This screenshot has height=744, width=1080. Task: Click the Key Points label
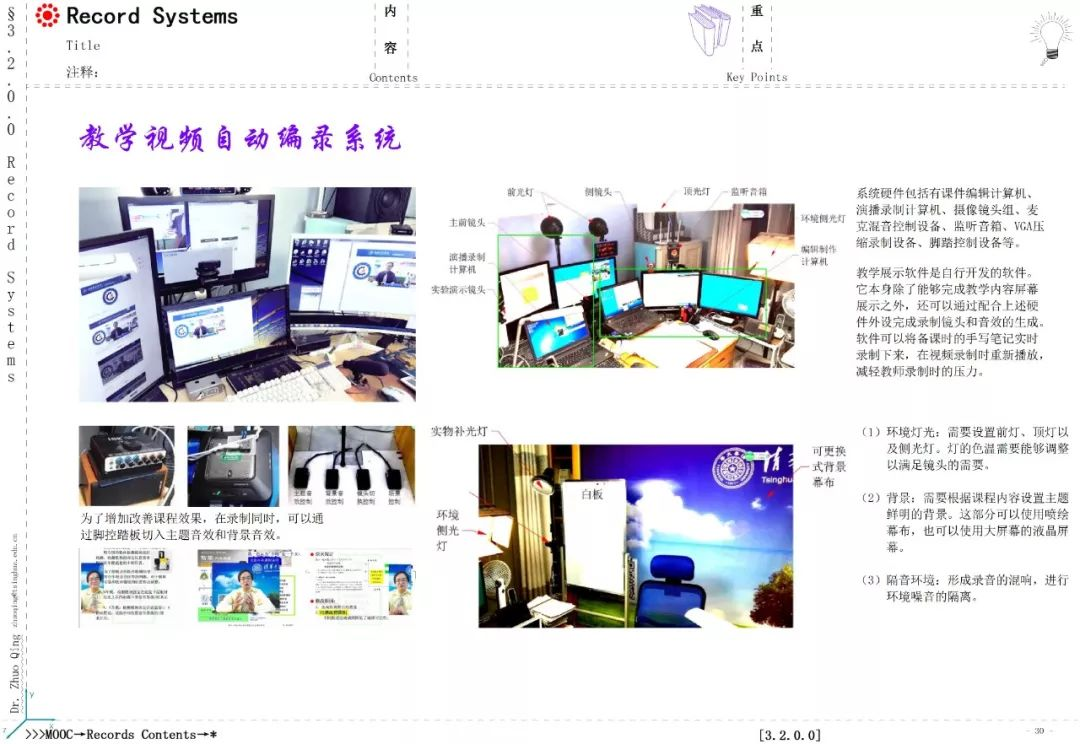pos(756,77)
